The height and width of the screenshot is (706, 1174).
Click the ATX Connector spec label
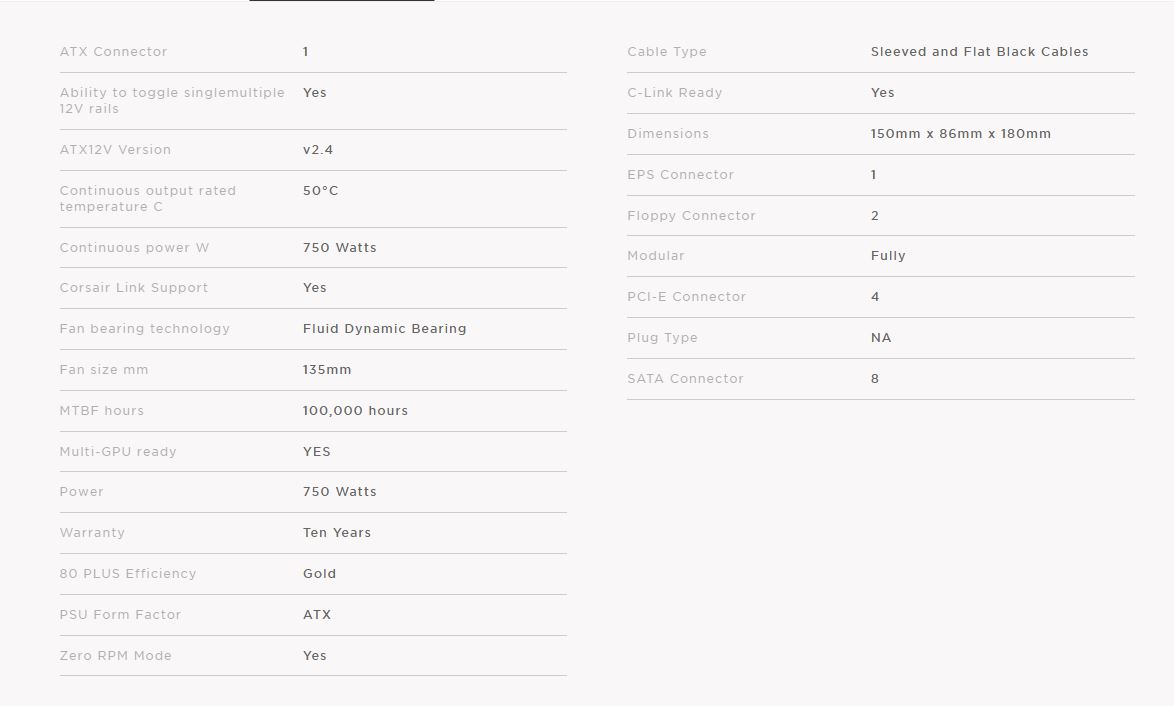113,52
